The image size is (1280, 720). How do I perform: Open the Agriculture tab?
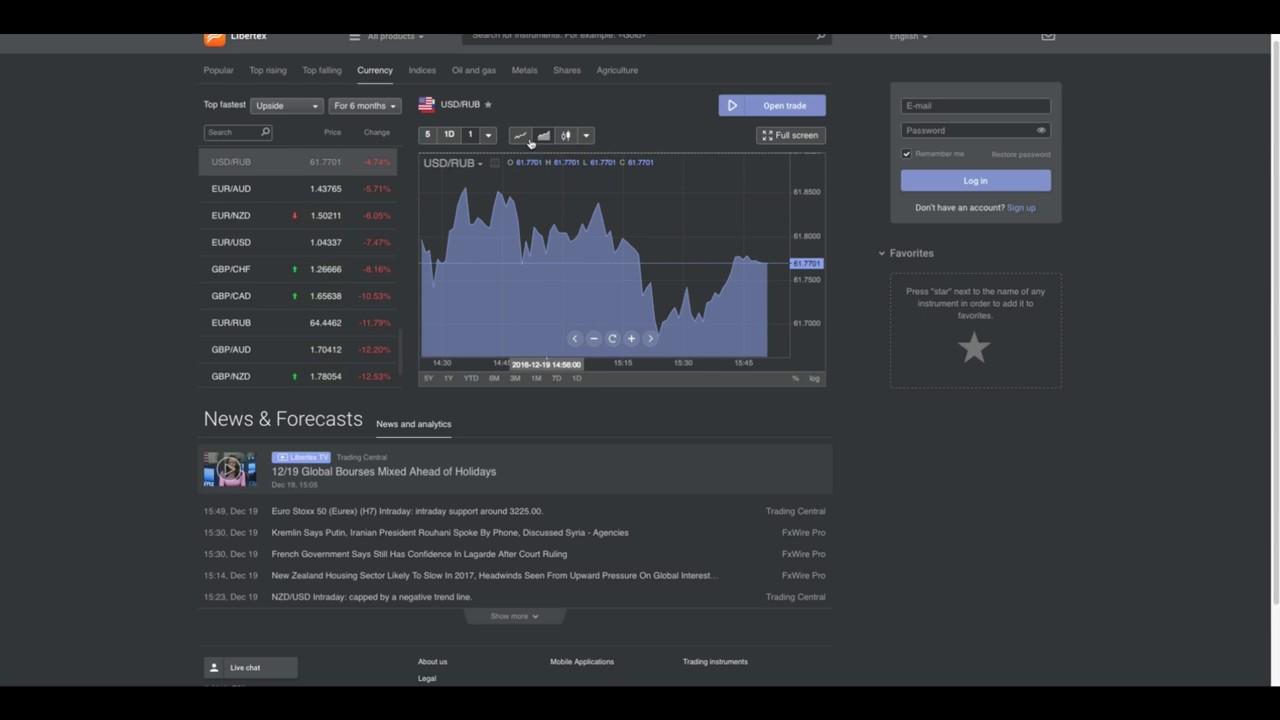tap(617, 70)
